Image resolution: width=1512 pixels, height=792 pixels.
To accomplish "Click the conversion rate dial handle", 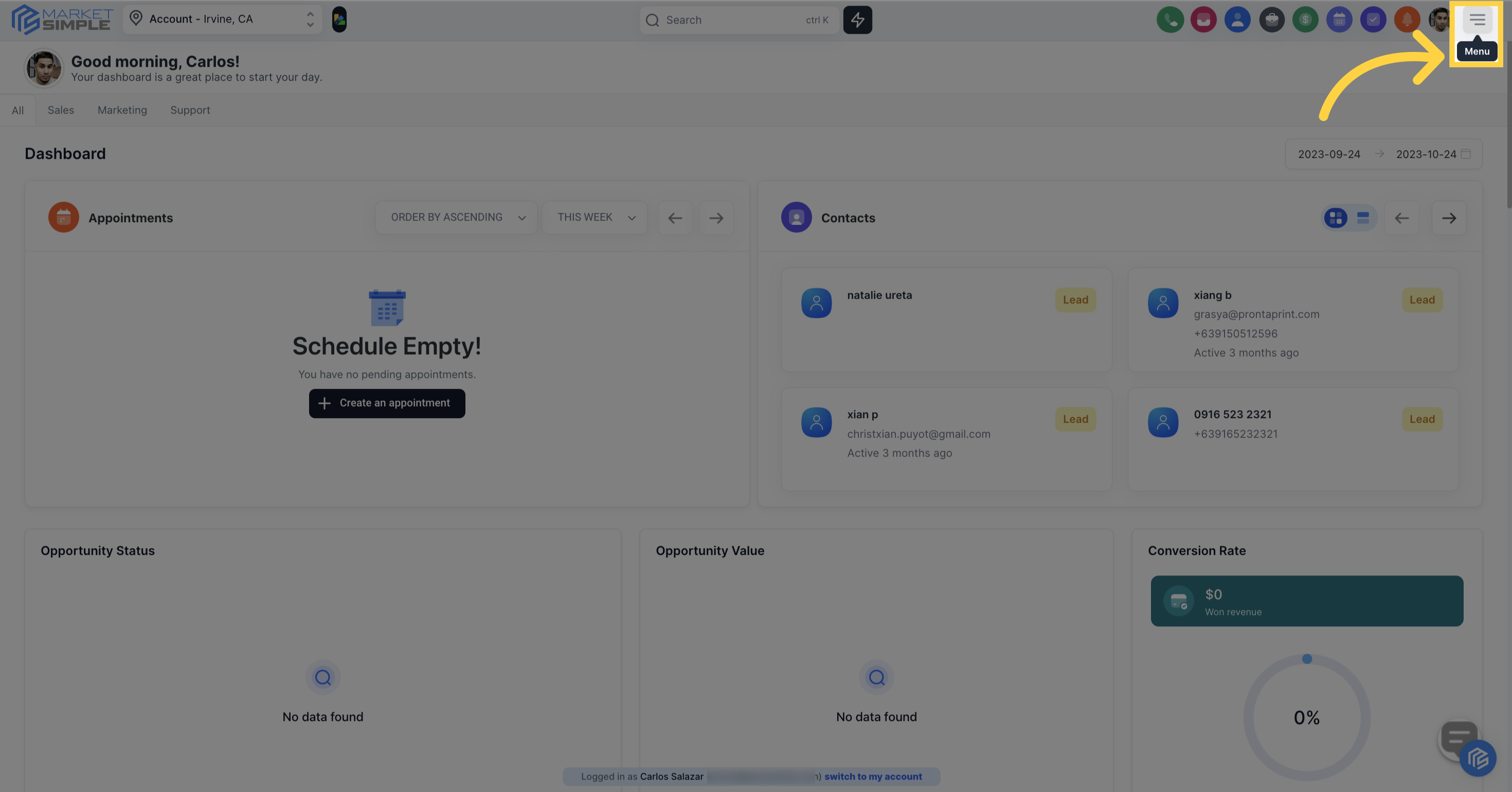I will [1307, 659].
